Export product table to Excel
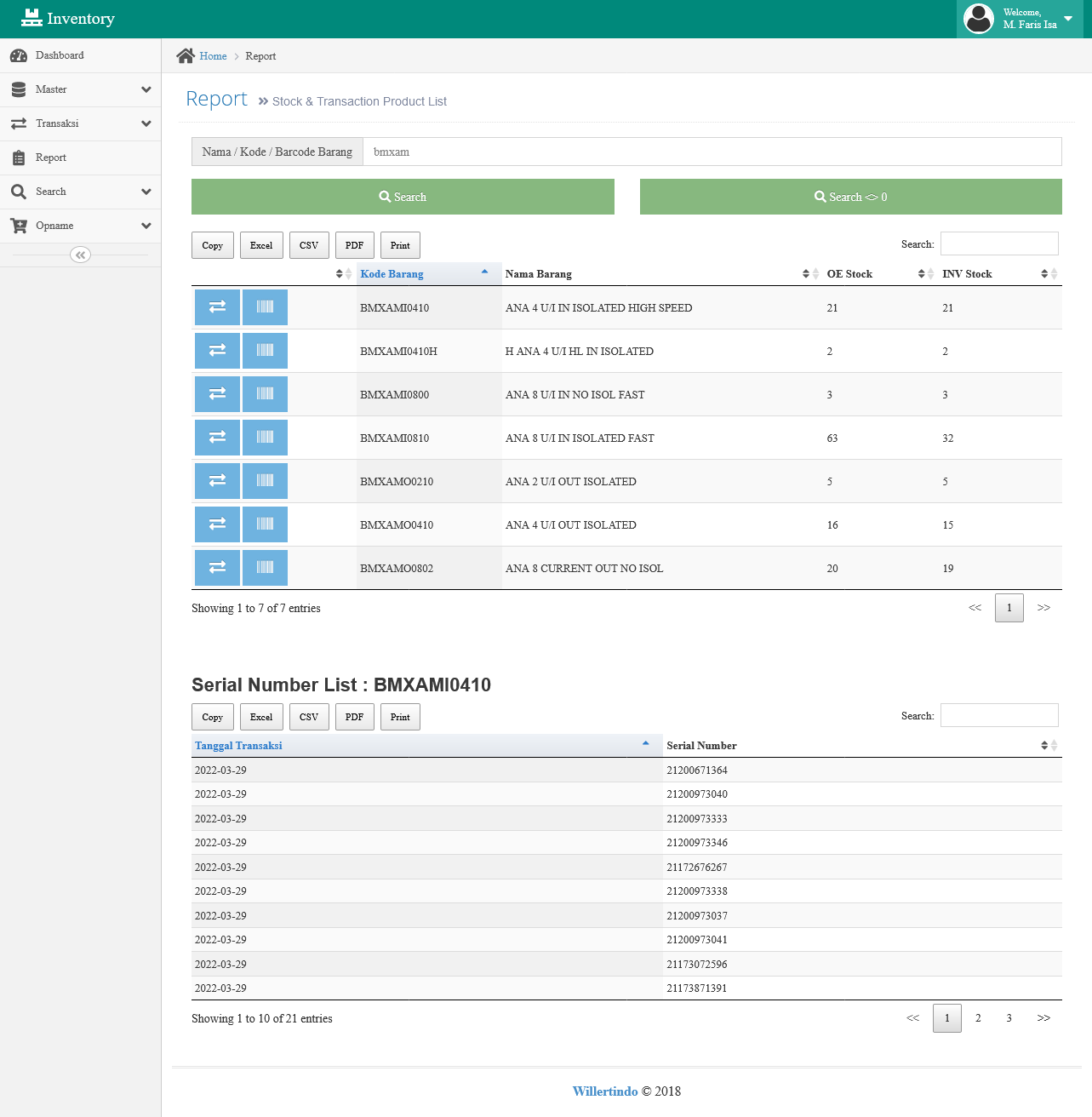This screenshot has height=1117, width=1092. (x=261, y=245)
